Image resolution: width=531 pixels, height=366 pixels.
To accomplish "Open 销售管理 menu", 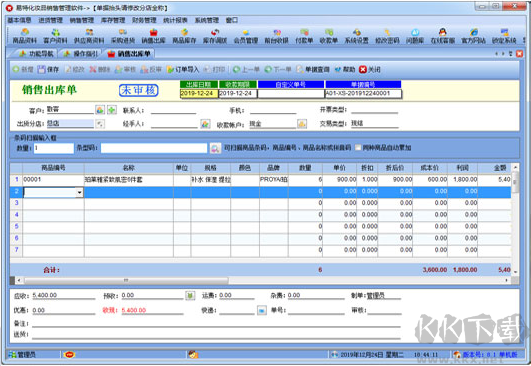I will point(82,20).
